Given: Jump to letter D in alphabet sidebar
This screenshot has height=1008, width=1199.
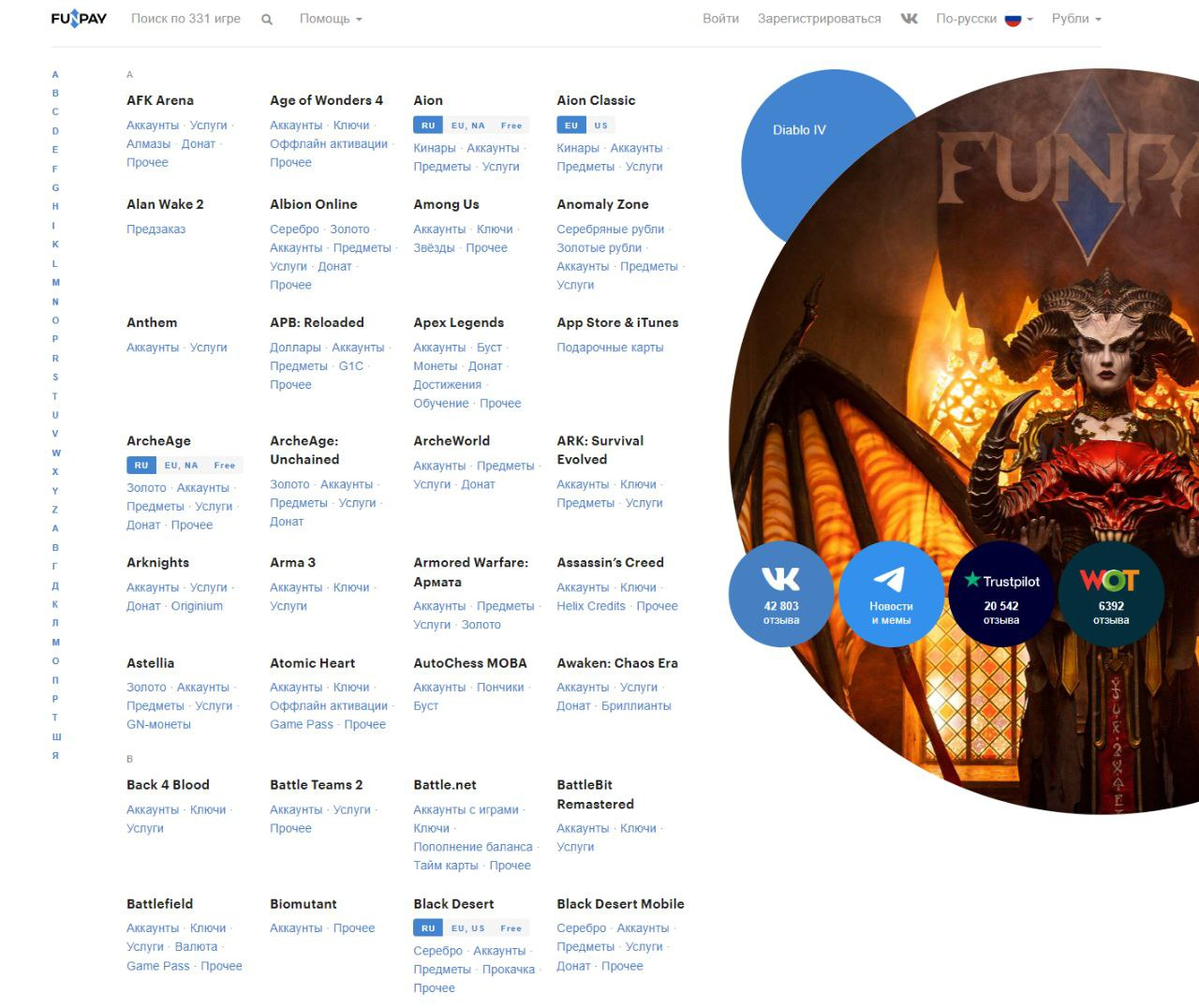Looking at the screenshot, I should click(x=55, y=131).
